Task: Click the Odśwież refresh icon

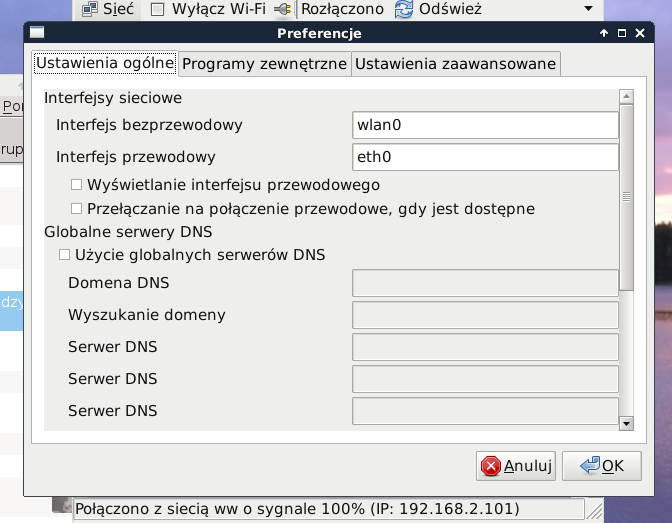Action: 404,10
